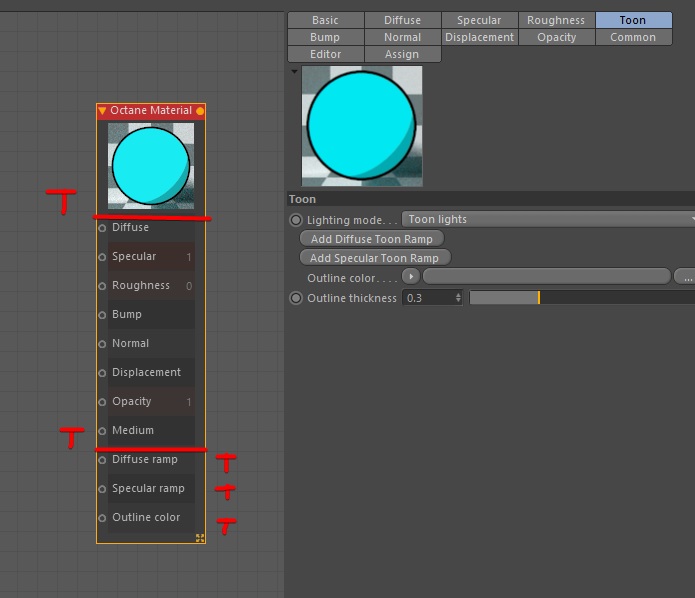The height and width of the screenshot is (598, 695).
Task: Click the Opacity input port circle
Action: click(x=102, y=402)
